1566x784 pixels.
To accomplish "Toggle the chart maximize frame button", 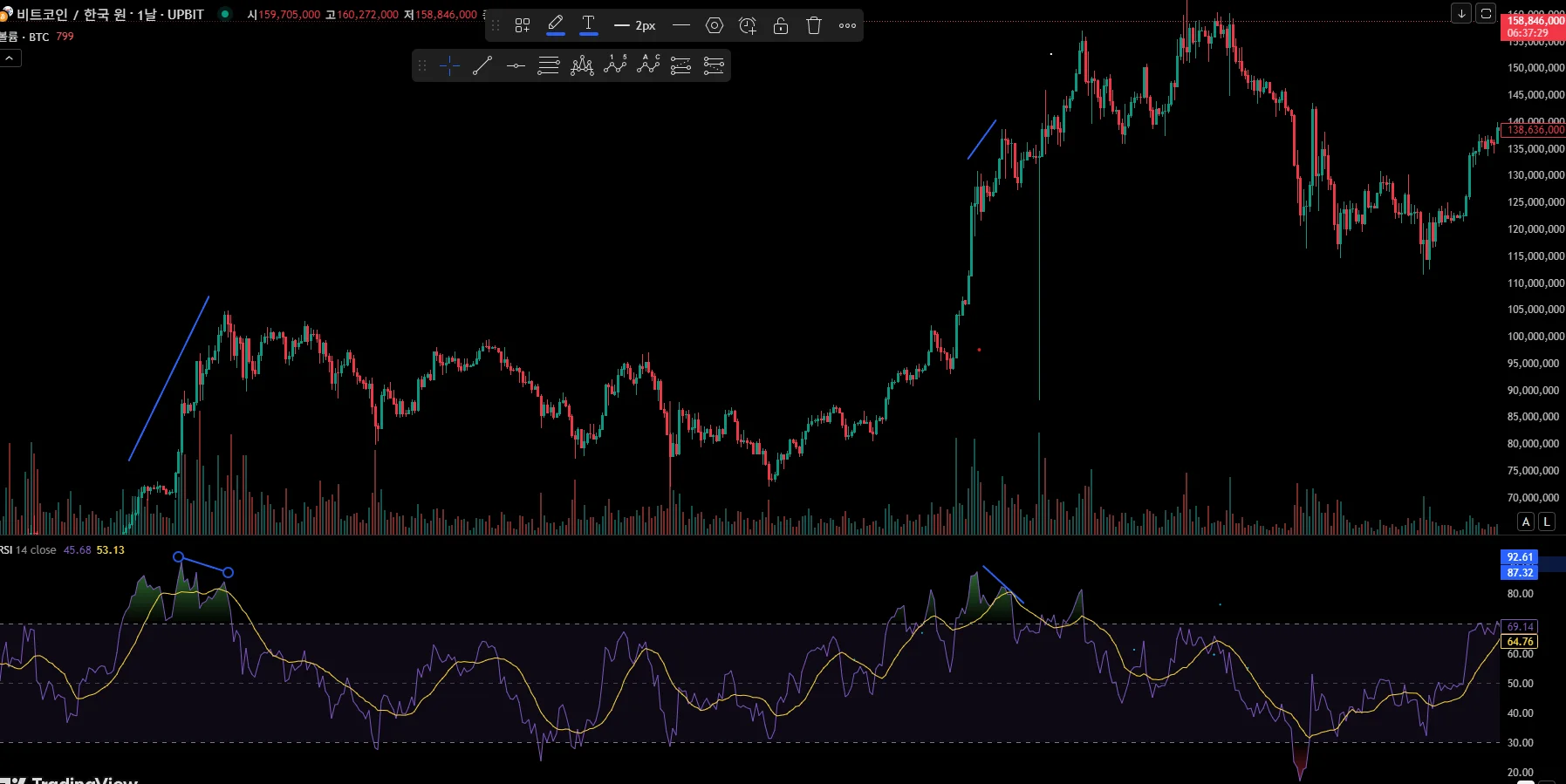I will coord(1486,13).
